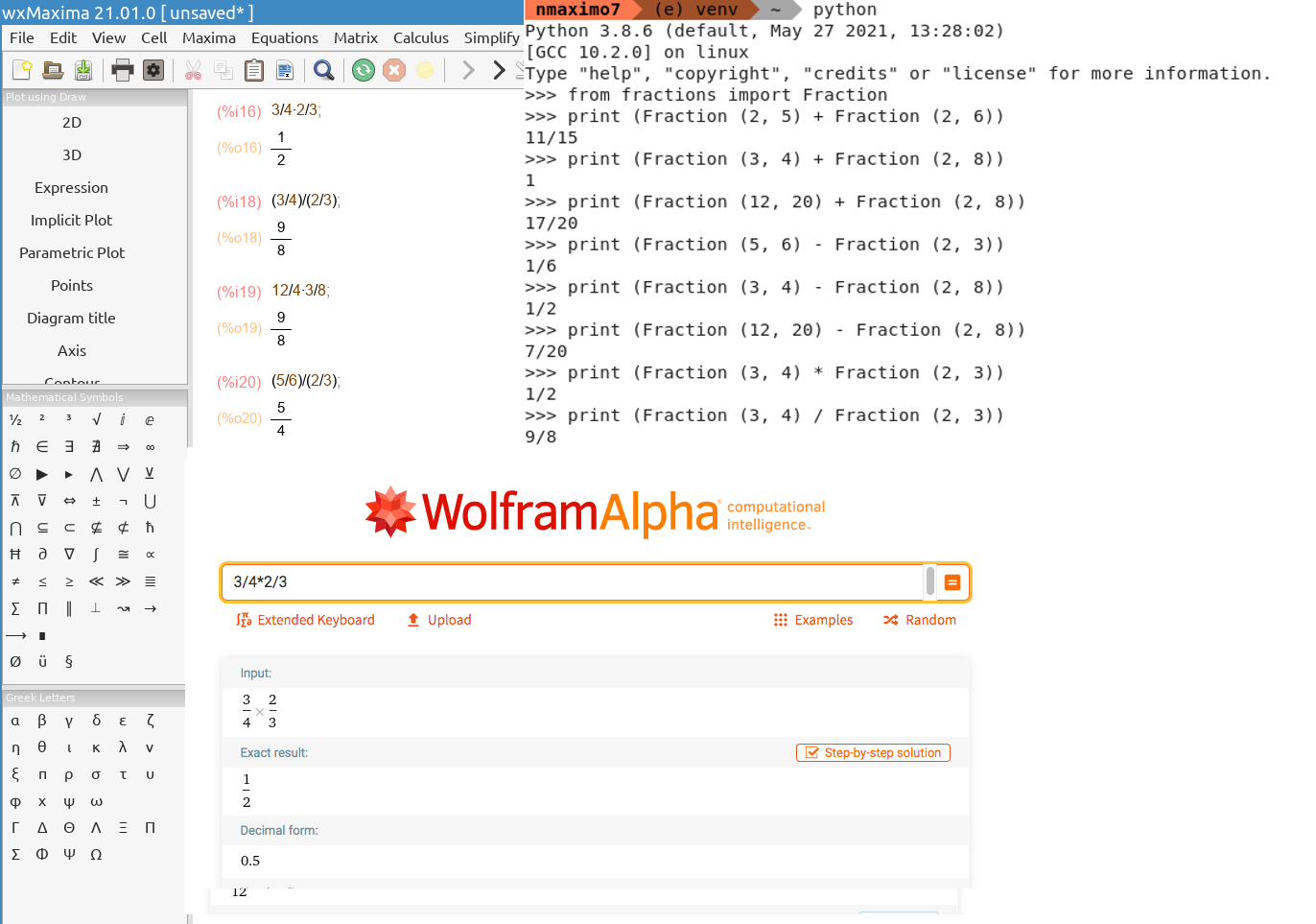Choose Parametric Plot in the draw sidebar
Viewport: 1316px width, 924px height.
coord(72,253)
